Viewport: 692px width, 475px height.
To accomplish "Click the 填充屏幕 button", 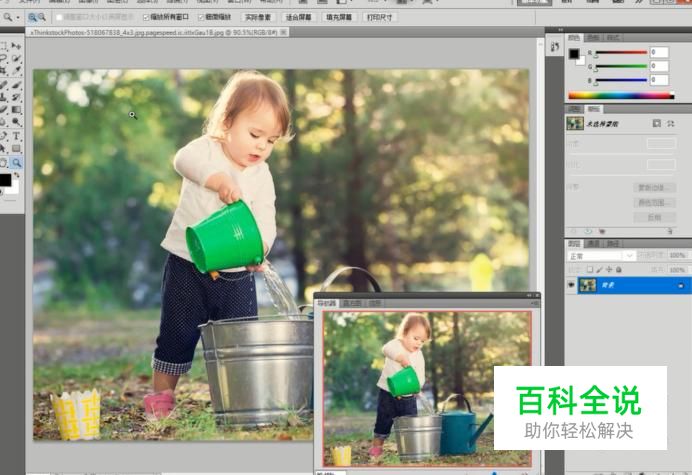I will 339,18.
